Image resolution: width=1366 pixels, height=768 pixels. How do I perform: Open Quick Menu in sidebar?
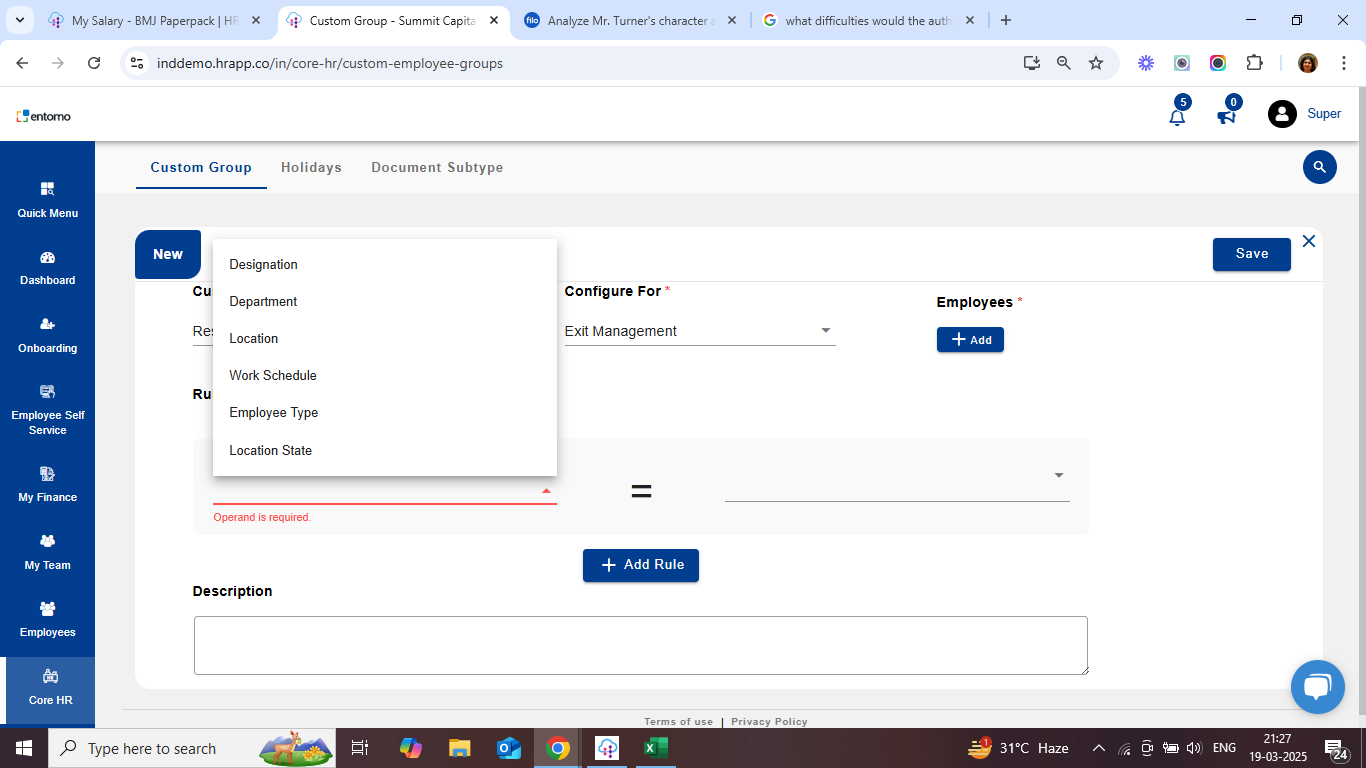click(47, 200)
